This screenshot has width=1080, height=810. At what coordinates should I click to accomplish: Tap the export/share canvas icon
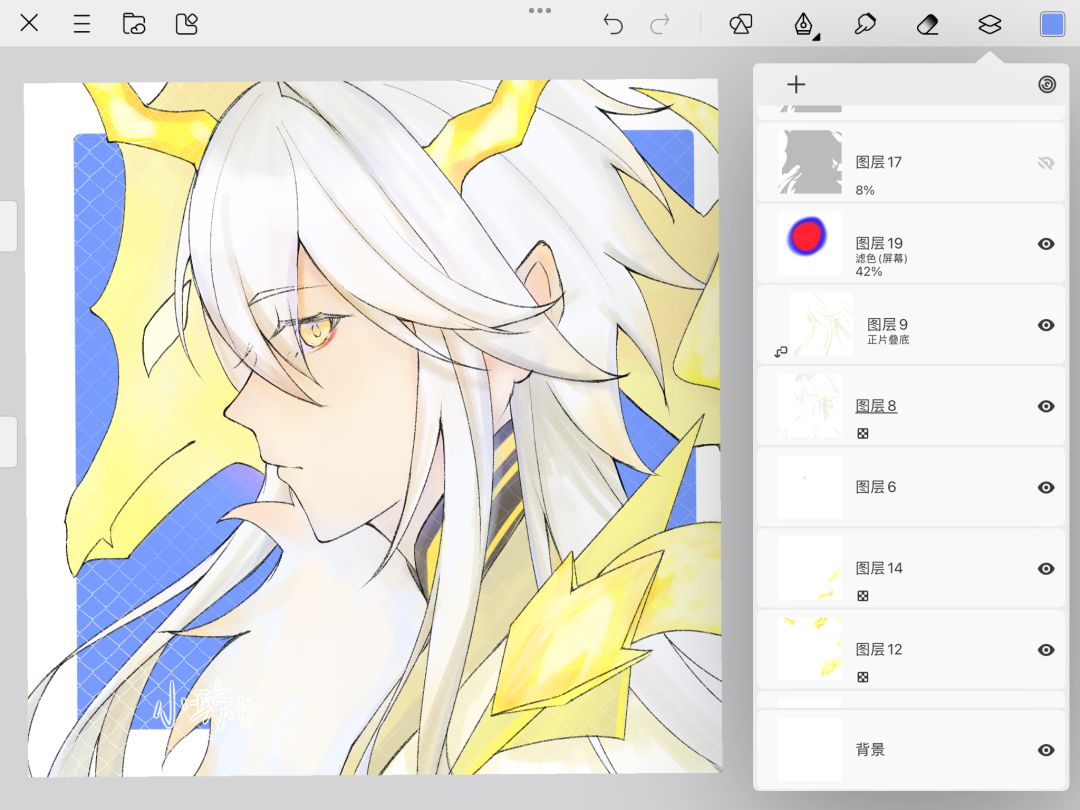pyautogui.click(x=187, y=24)
